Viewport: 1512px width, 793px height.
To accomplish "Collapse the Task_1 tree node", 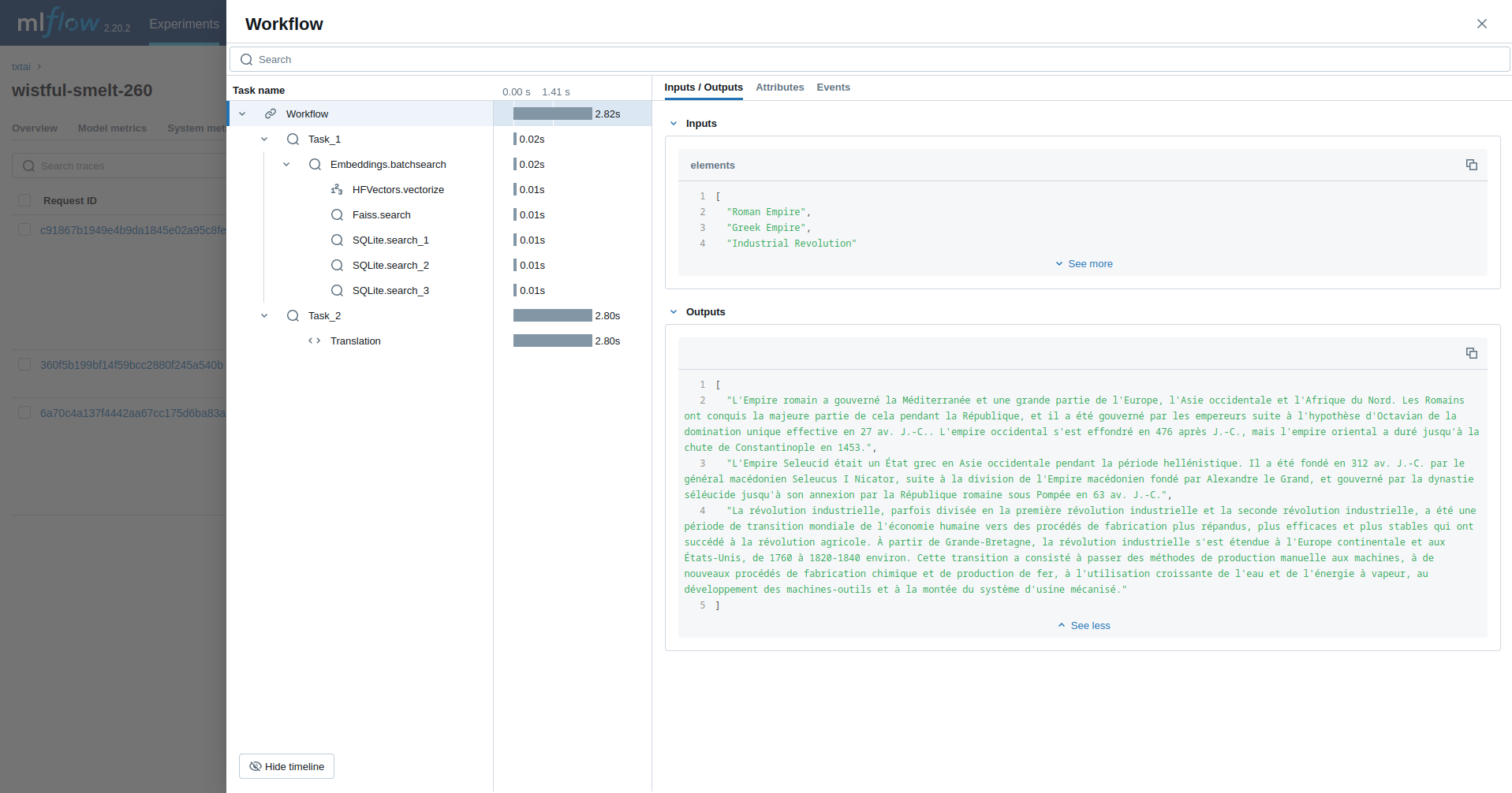I will coord(264,139).
